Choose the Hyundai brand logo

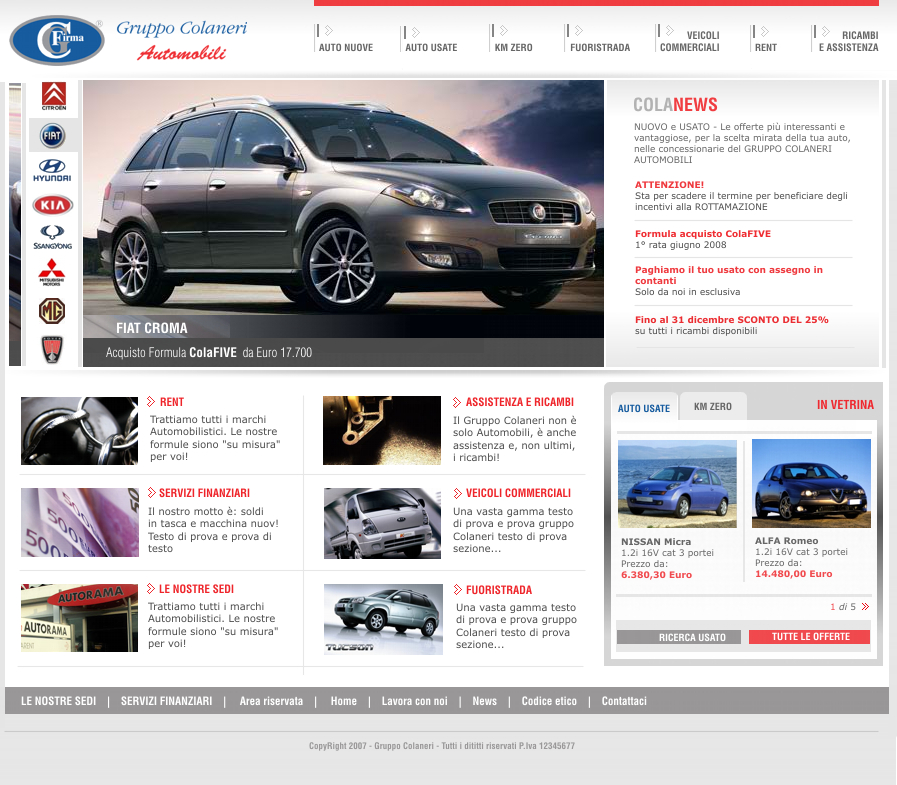52,170
